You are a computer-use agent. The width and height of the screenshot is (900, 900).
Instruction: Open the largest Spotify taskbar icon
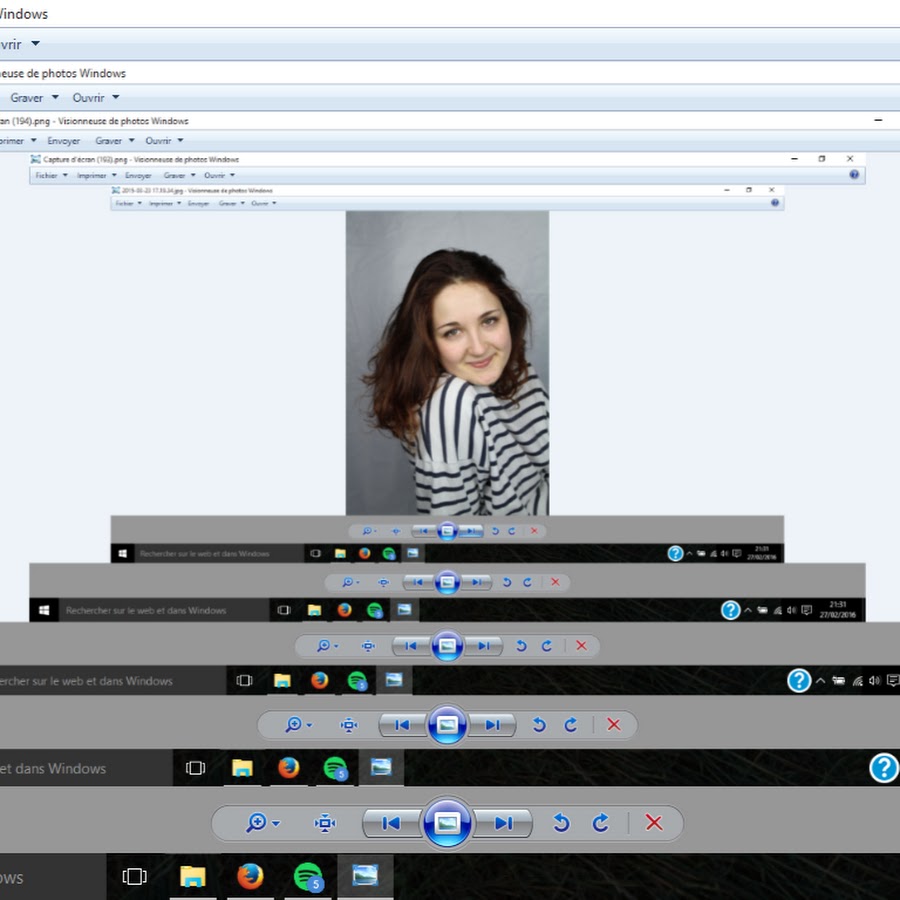point(308,877)
